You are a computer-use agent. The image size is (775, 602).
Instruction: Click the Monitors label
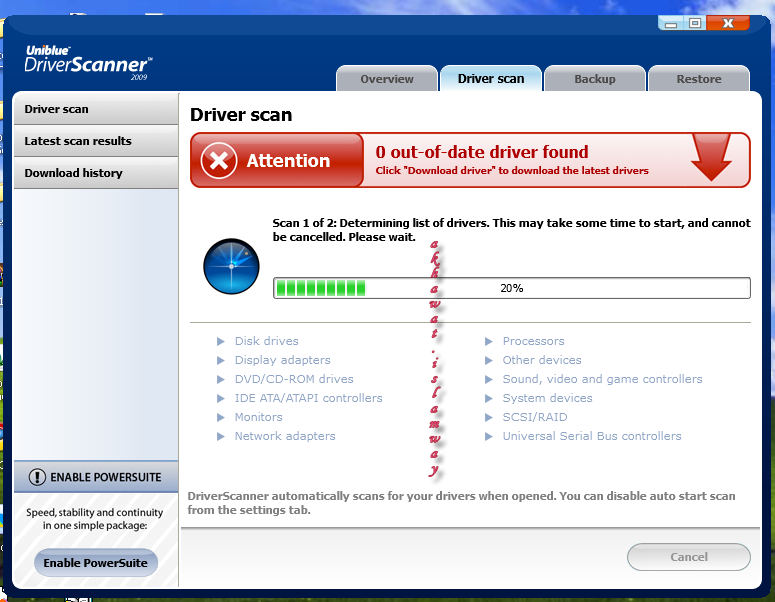tap(258, 417)
